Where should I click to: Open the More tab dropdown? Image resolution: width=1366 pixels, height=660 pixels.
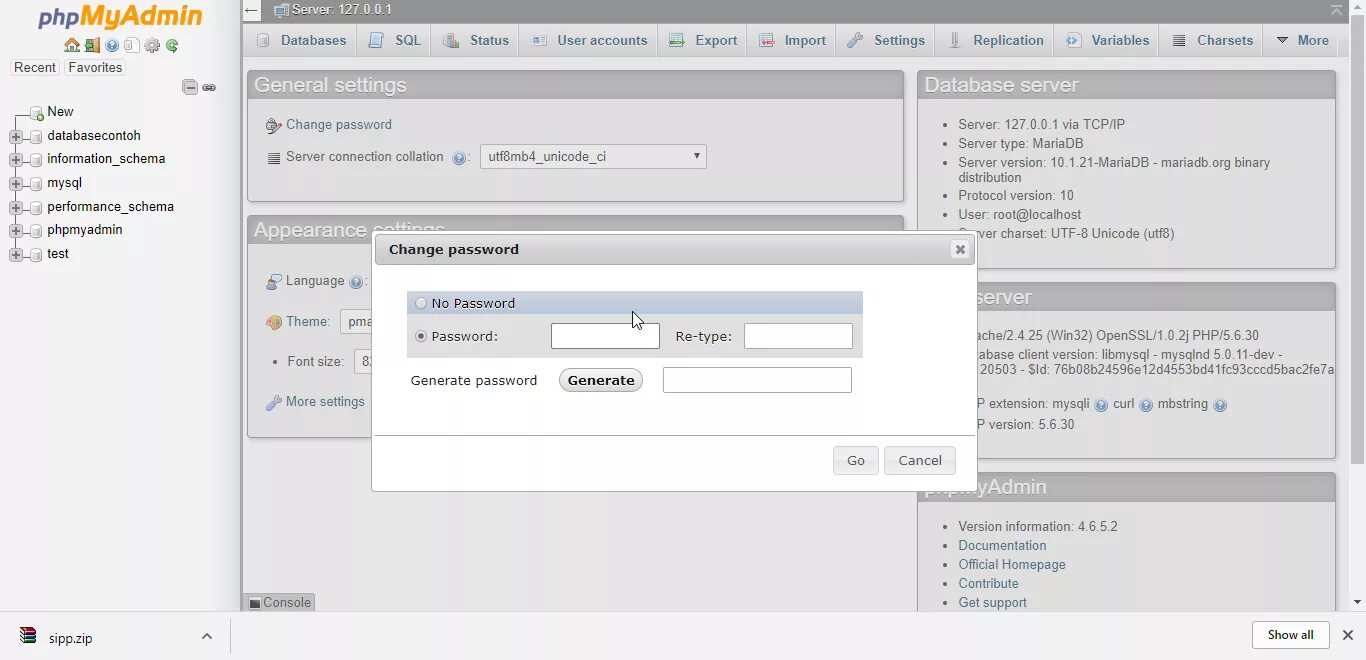coord(1302,41)
